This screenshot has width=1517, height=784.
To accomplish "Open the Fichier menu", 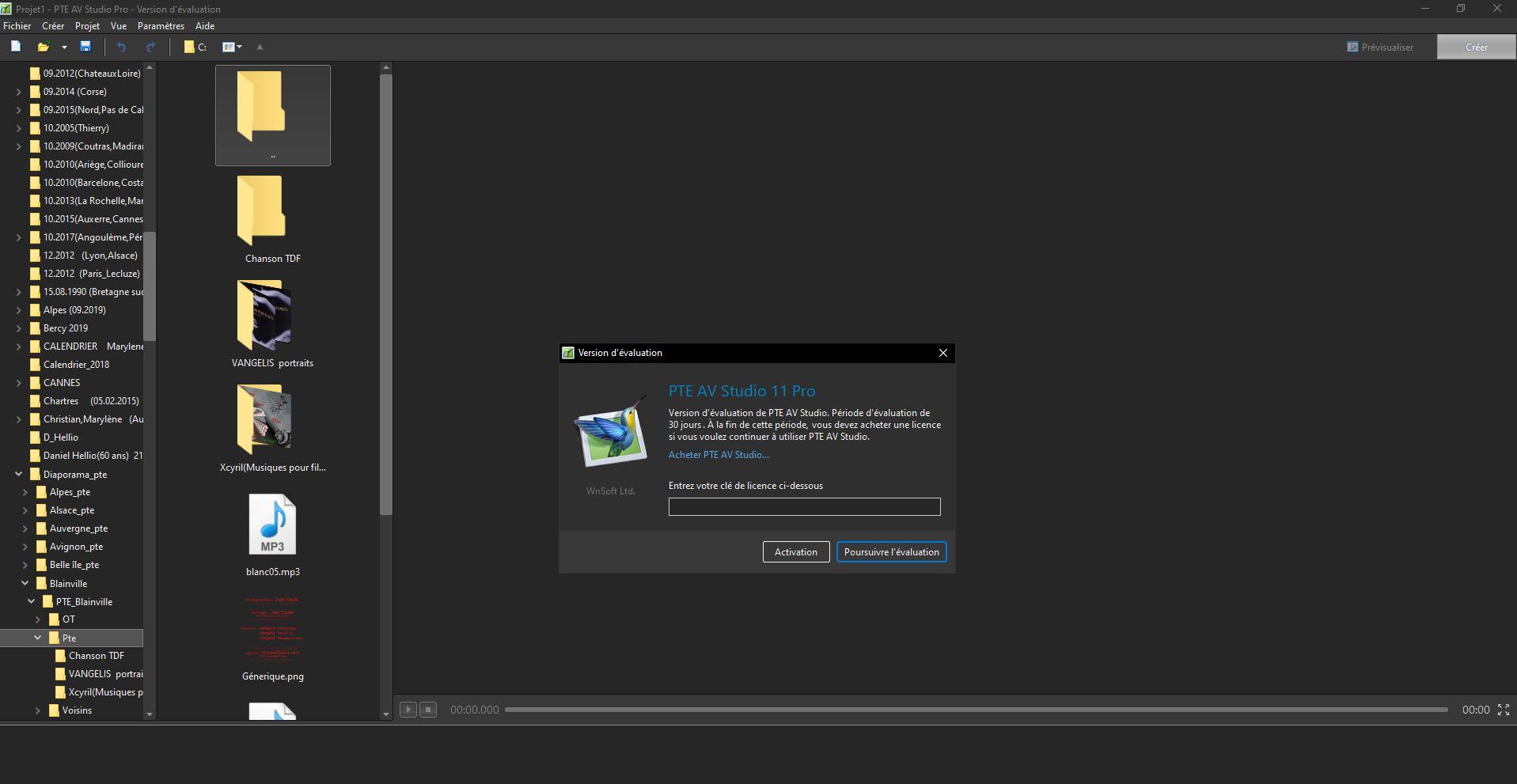I will coord(17,26).
